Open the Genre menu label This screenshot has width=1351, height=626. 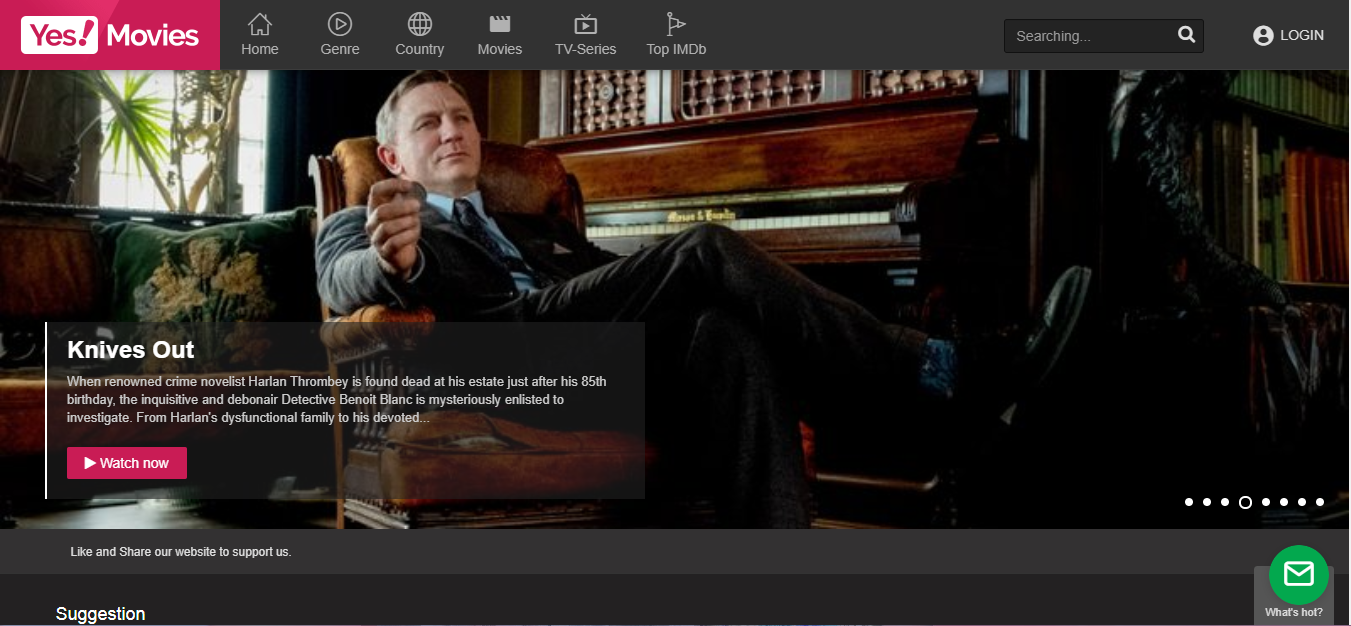[x=340, y=49]
